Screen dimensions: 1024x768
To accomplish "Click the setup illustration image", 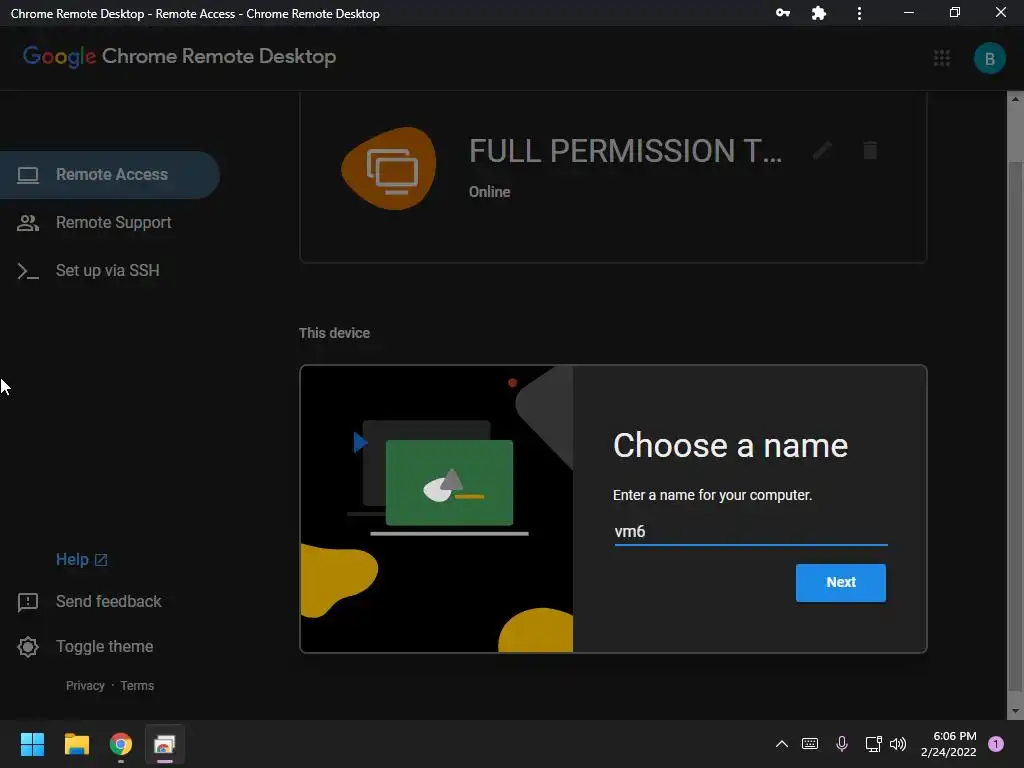I will pyautogui.click(x=437, y=509).
